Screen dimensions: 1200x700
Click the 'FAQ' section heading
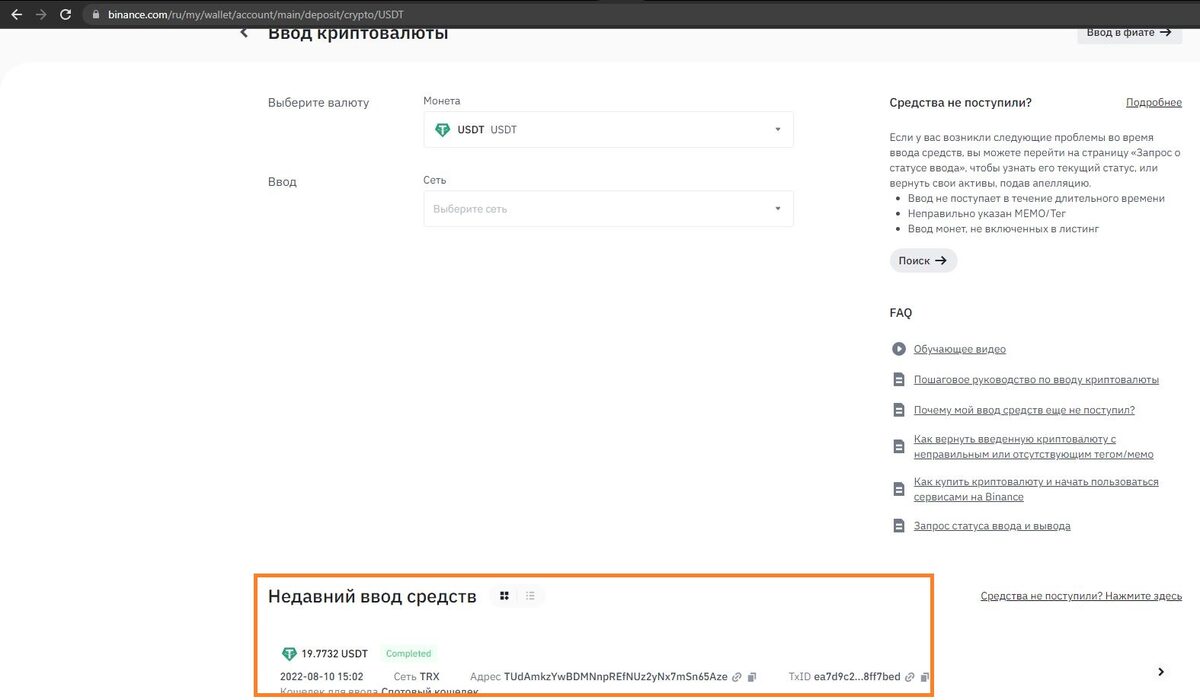901,313
